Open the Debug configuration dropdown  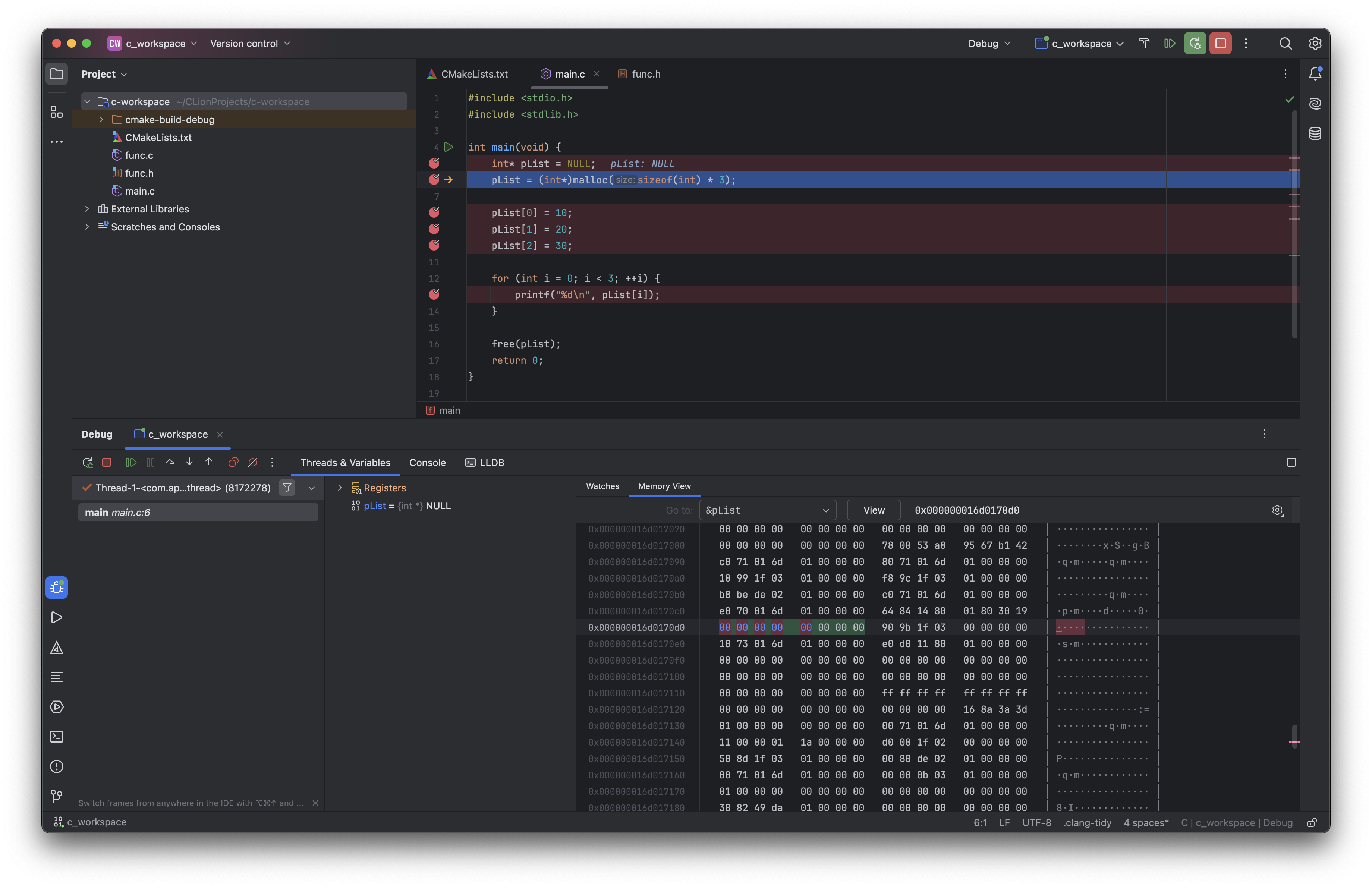coord(987,42)
